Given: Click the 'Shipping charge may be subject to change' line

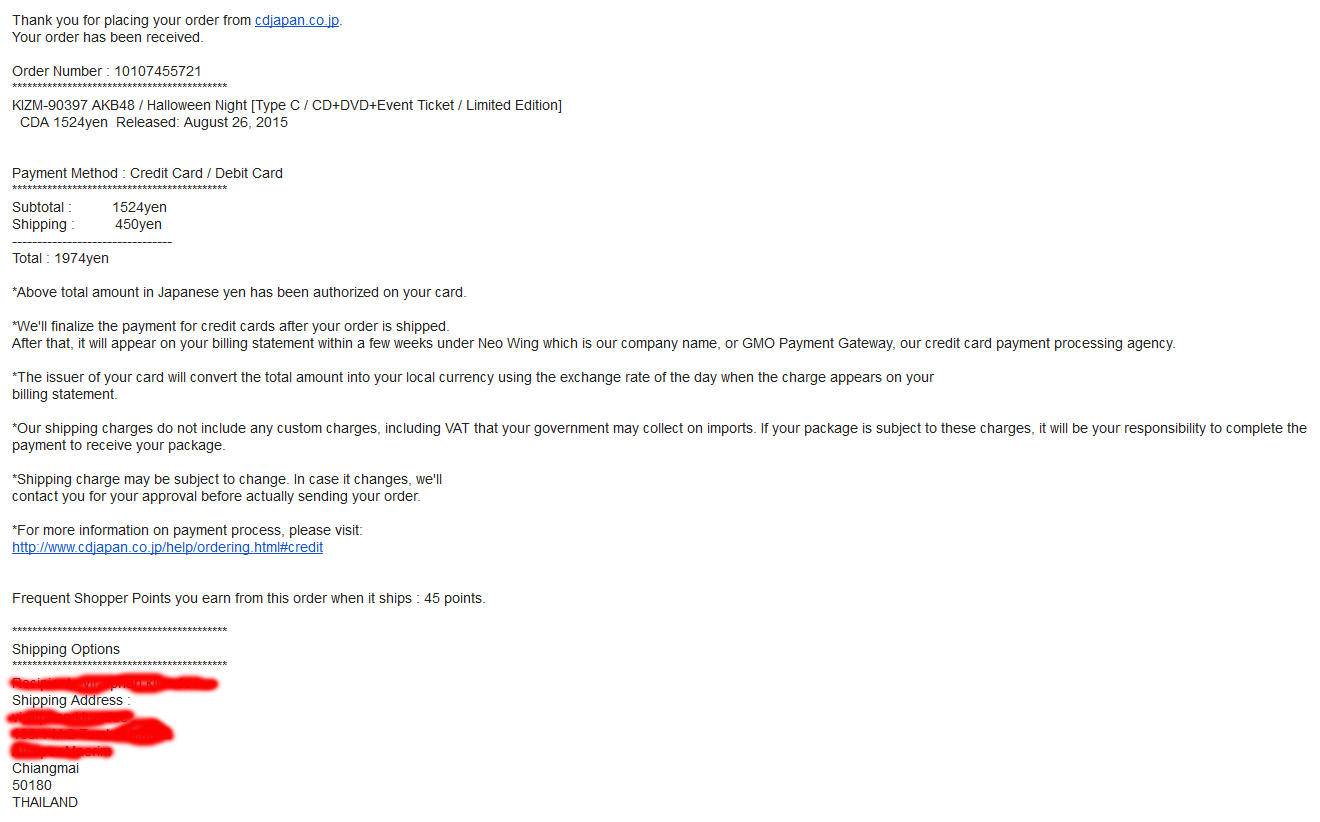Looking at the screenshot, I should coord(227,479).
